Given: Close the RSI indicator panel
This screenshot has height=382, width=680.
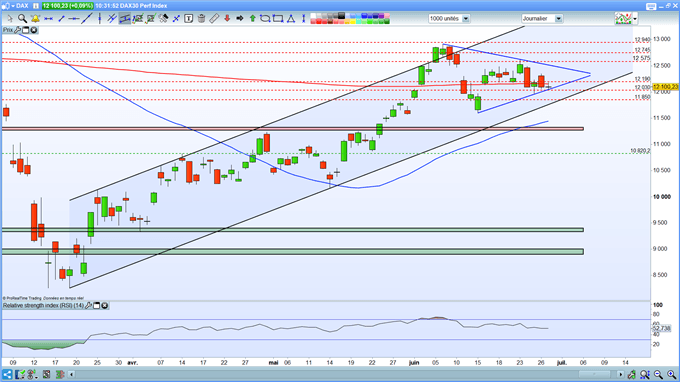Looking at the screenshot, I should (x=105, y=306).
